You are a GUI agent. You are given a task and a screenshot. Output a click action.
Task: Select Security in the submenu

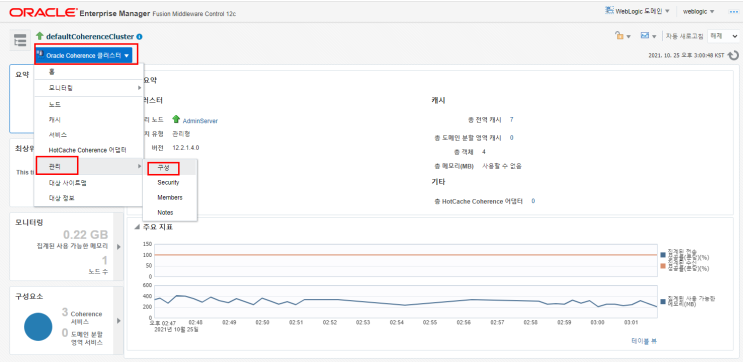168,182
